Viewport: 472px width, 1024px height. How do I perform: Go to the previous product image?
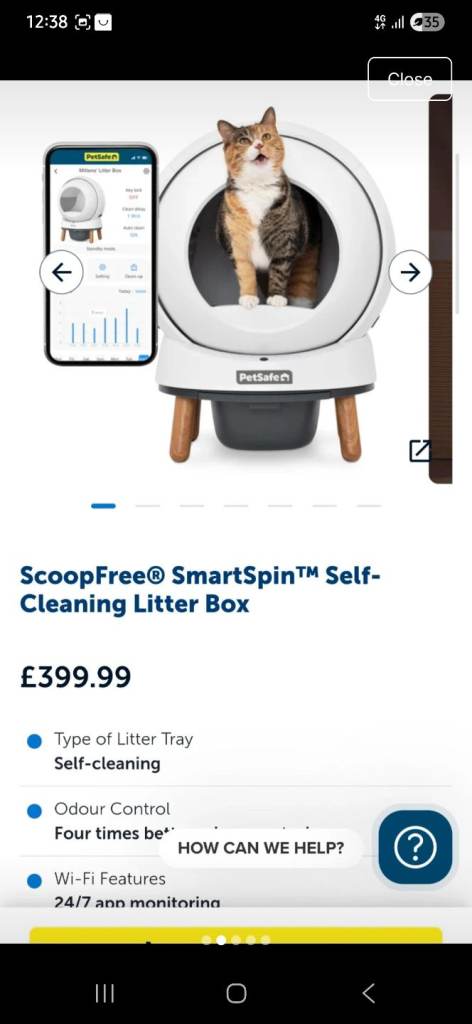[61, 272]
